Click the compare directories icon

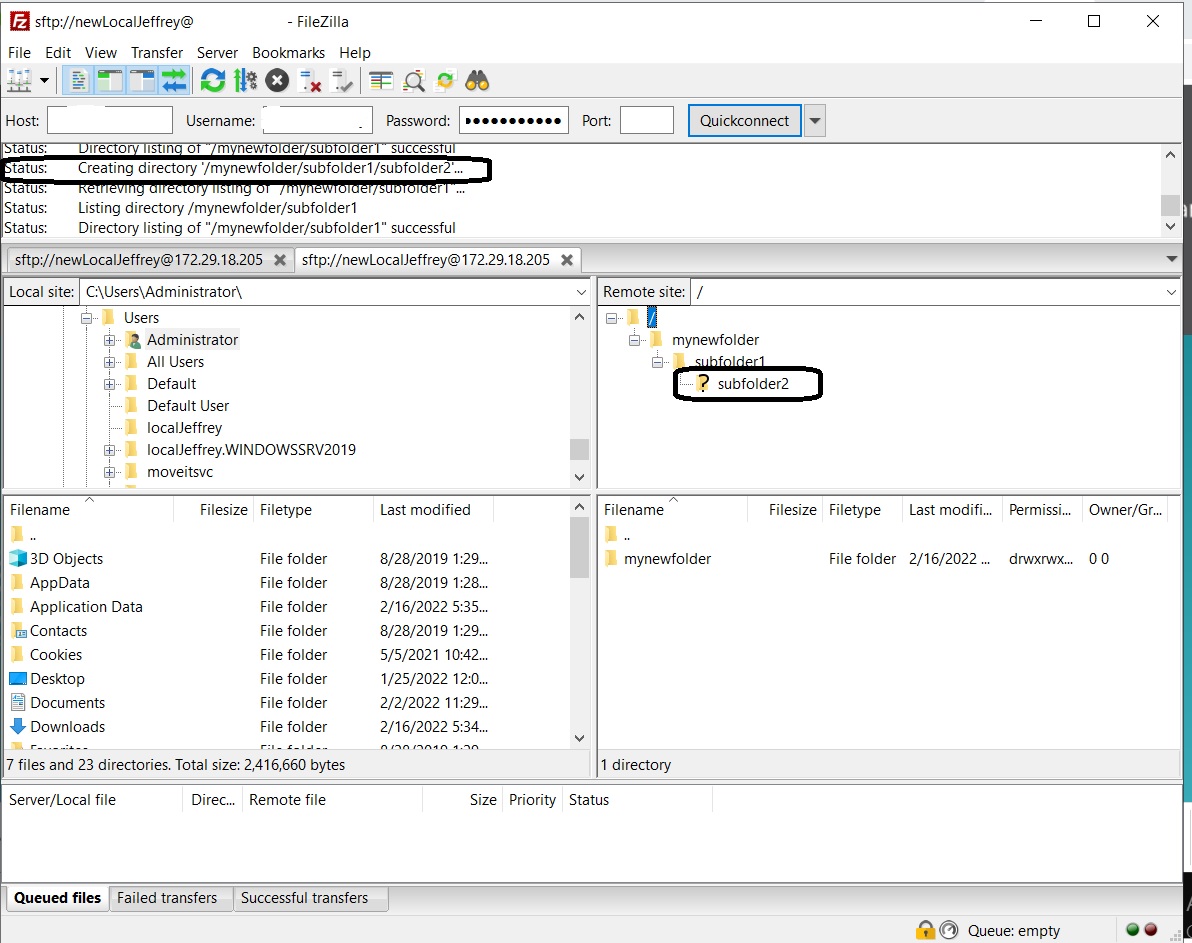(x=414, y=80)
